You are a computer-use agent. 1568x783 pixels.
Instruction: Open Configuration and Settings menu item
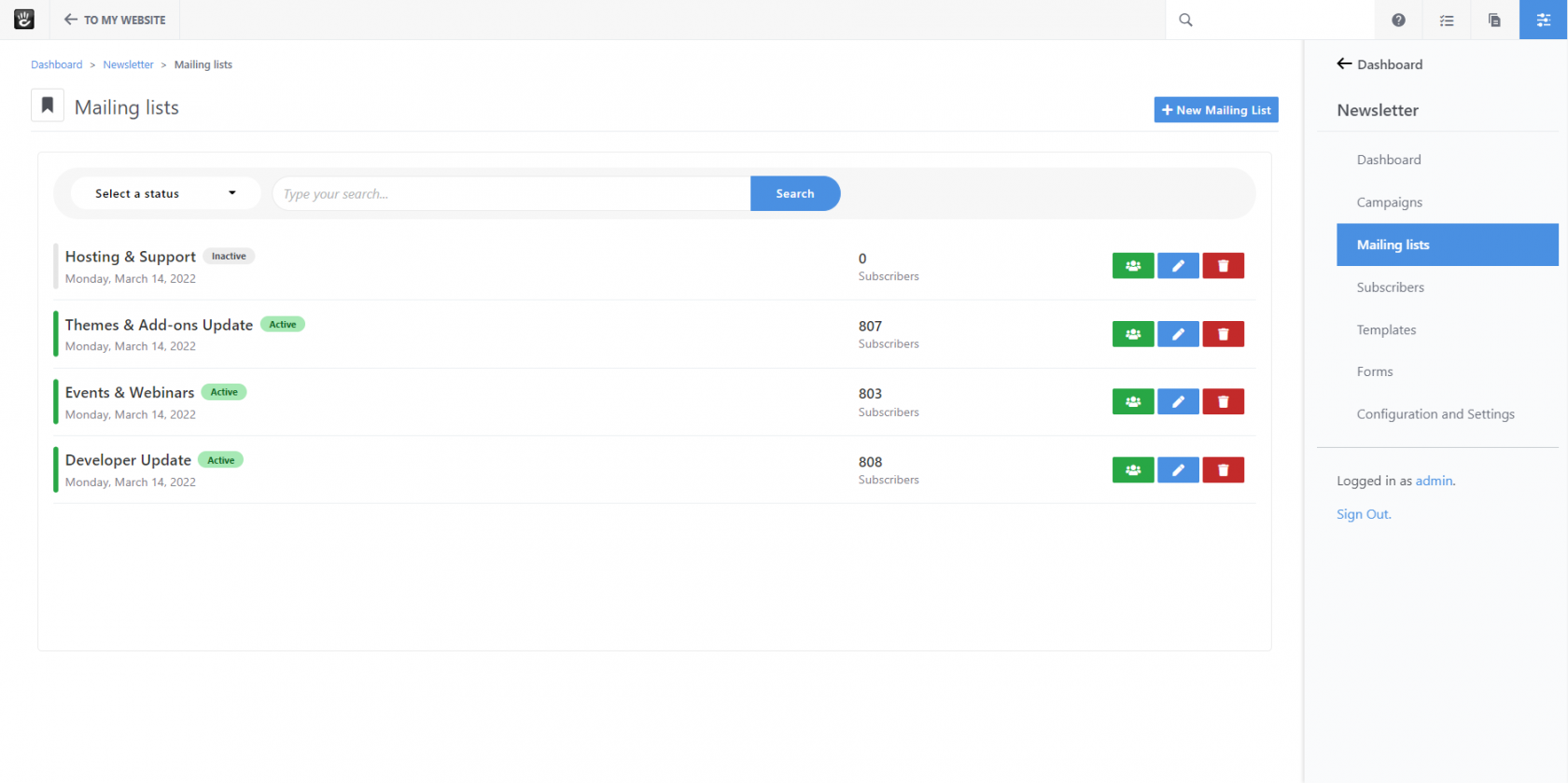[x=1435, y=414]
